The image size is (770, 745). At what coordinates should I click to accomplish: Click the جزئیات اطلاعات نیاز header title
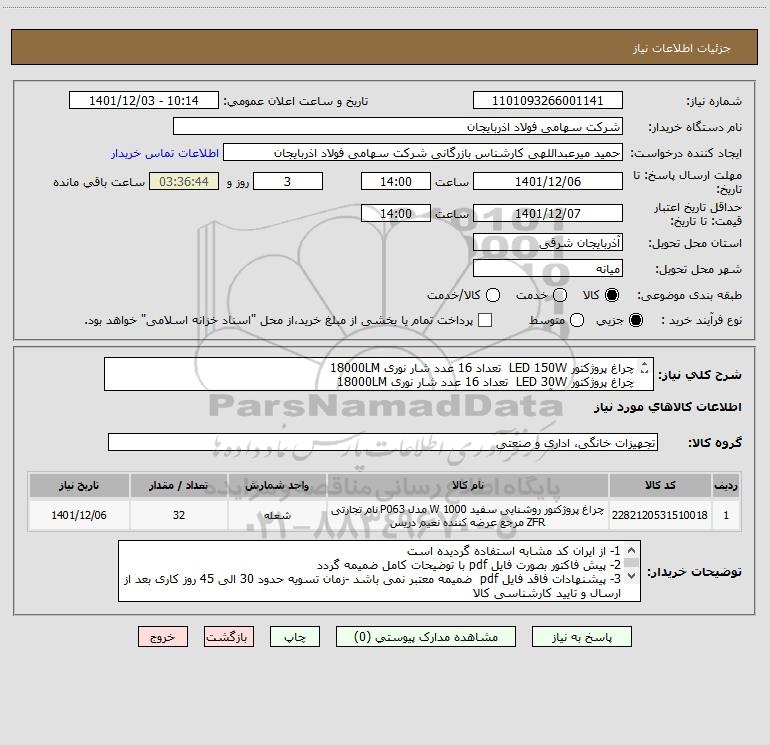click(682, 48)
